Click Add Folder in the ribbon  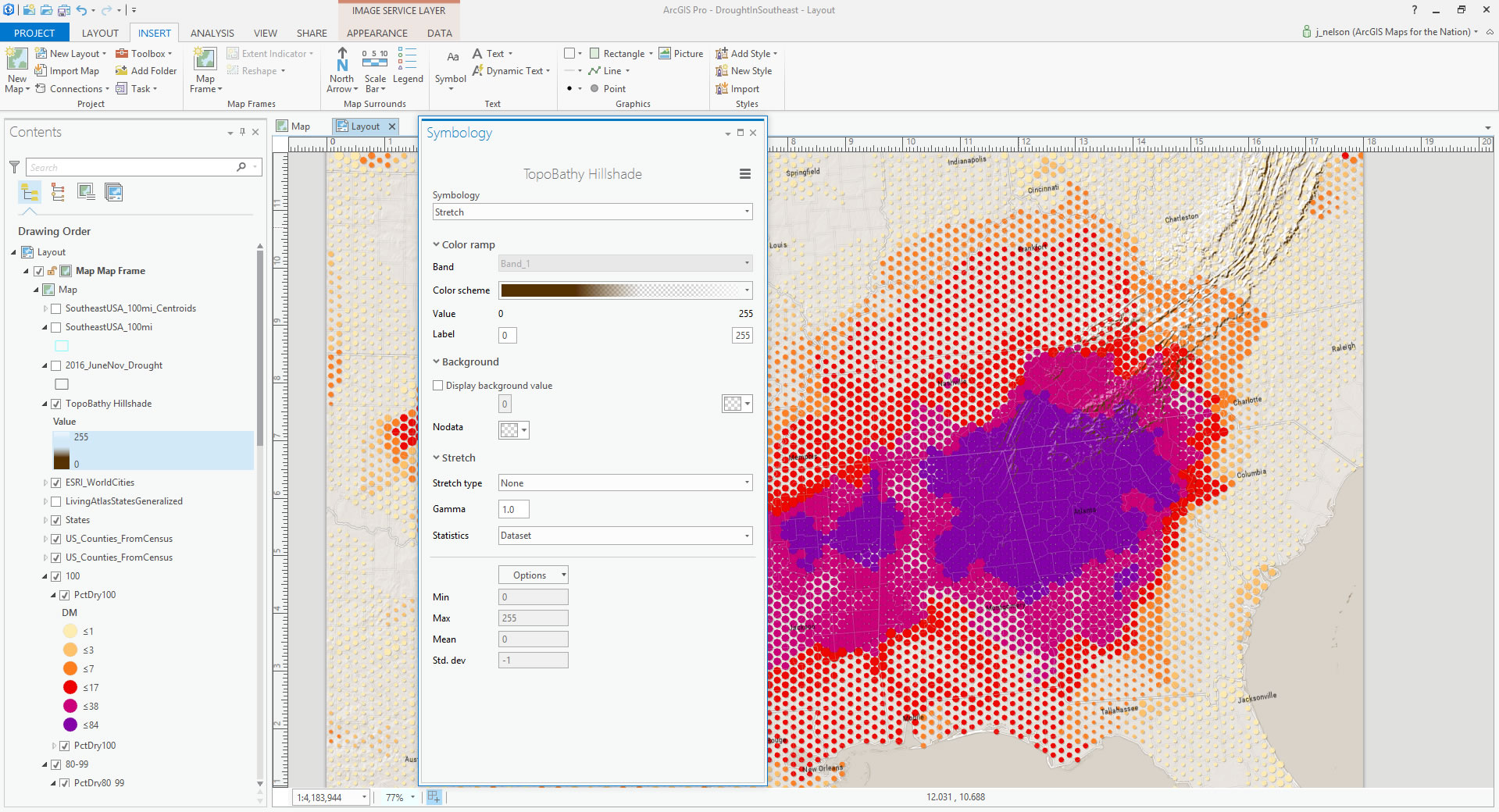[x=146, y=71]
